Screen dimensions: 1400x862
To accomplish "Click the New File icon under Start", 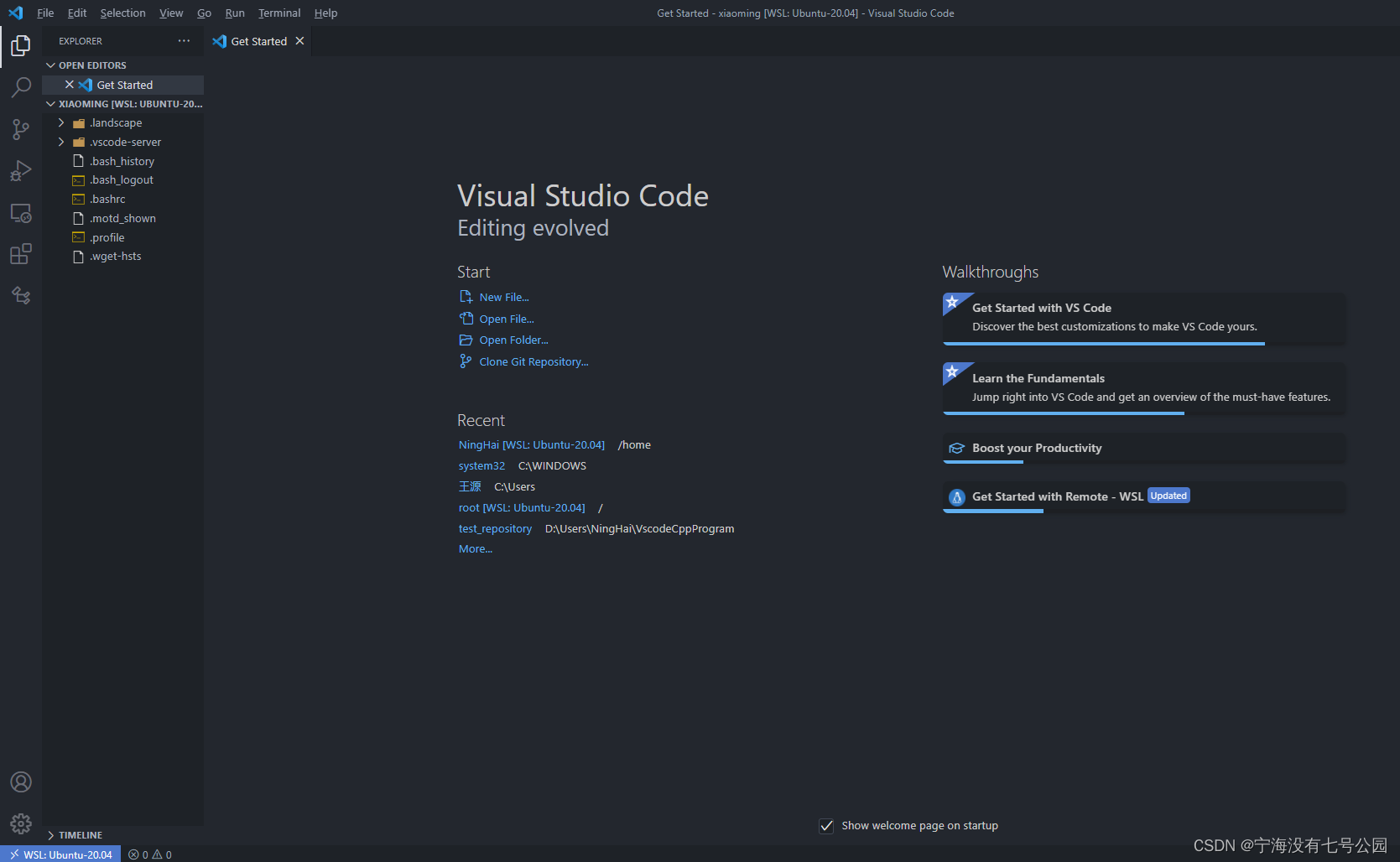I will point(466,297).
